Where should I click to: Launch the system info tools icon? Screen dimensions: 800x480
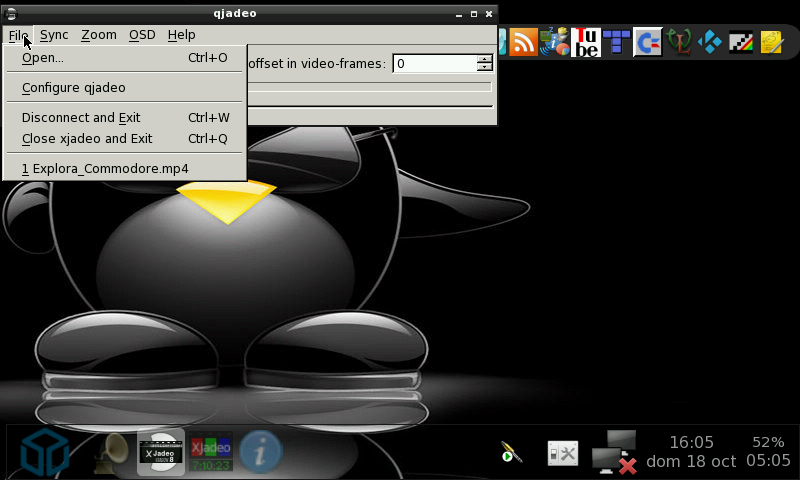tap(555, 42)
